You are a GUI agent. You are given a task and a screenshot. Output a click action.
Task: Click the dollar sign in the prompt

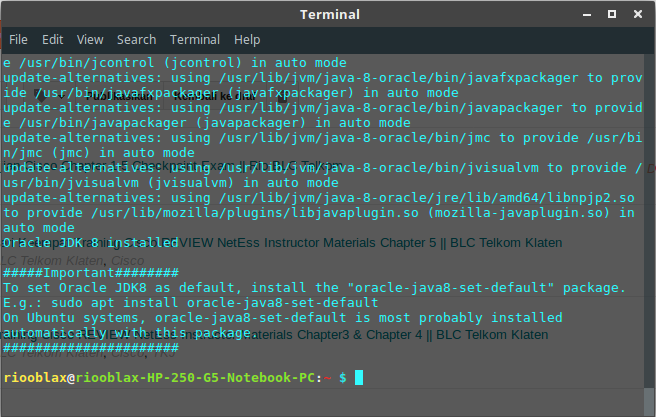click(x=343, y=378)
